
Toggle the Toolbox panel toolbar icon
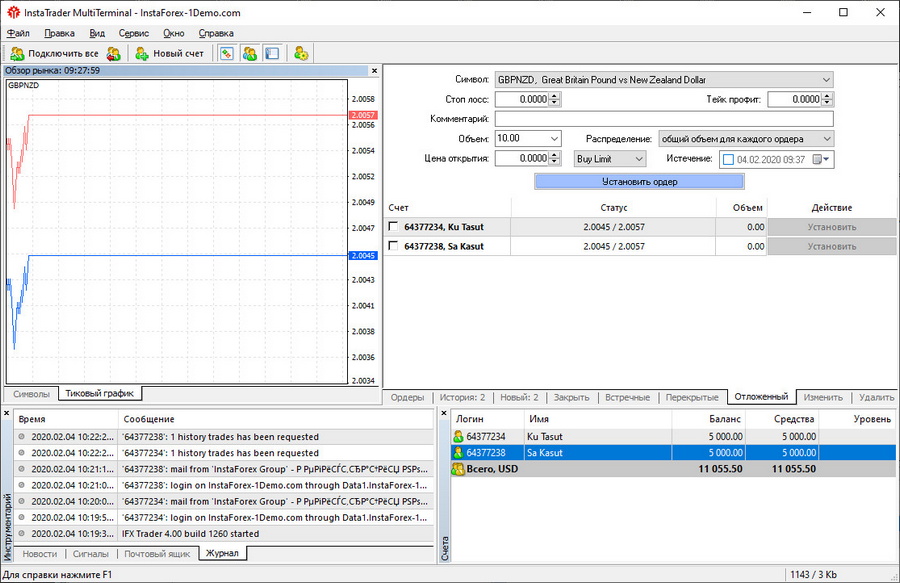272,54
